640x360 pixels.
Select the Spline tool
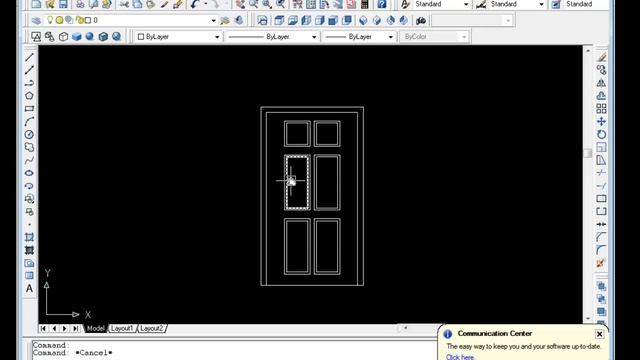click(x=29, y=160)
